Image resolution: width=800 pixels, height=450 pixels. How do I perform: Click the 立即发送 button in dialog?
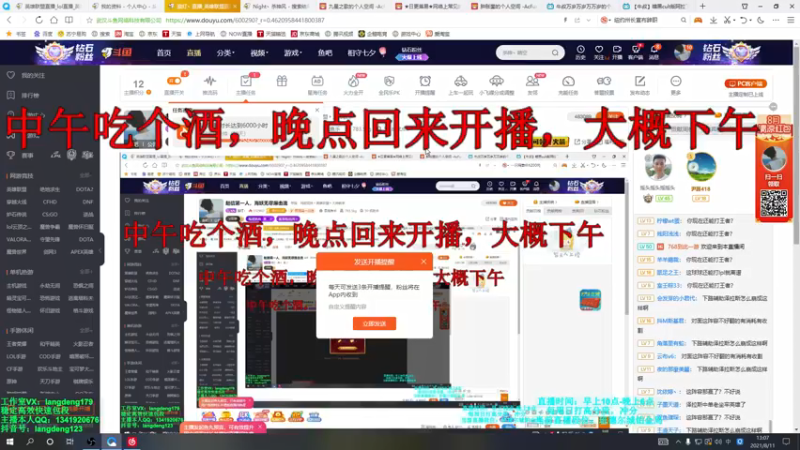coord(374,323)
